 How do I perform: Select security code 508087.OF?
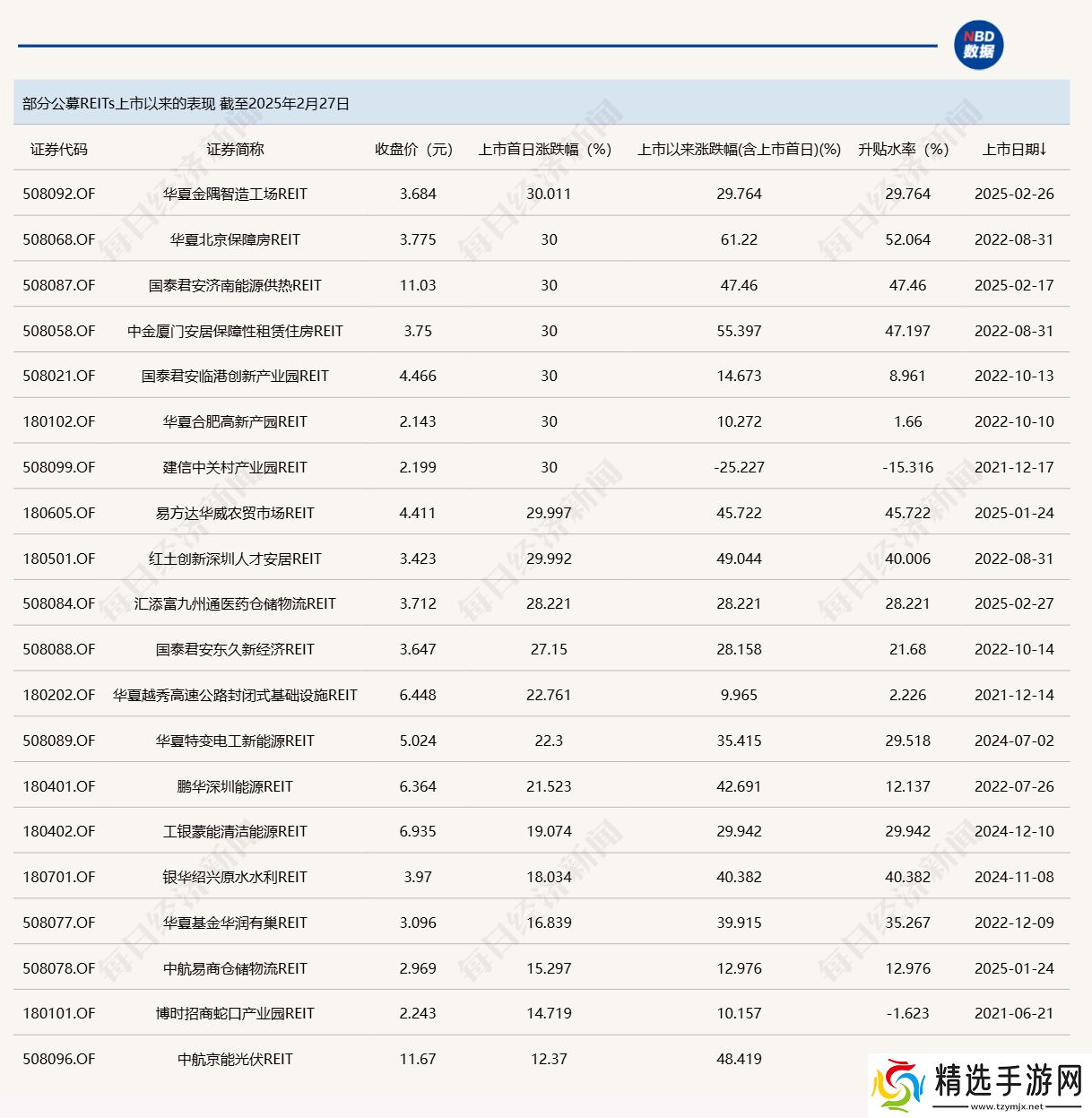coord(59,286)
